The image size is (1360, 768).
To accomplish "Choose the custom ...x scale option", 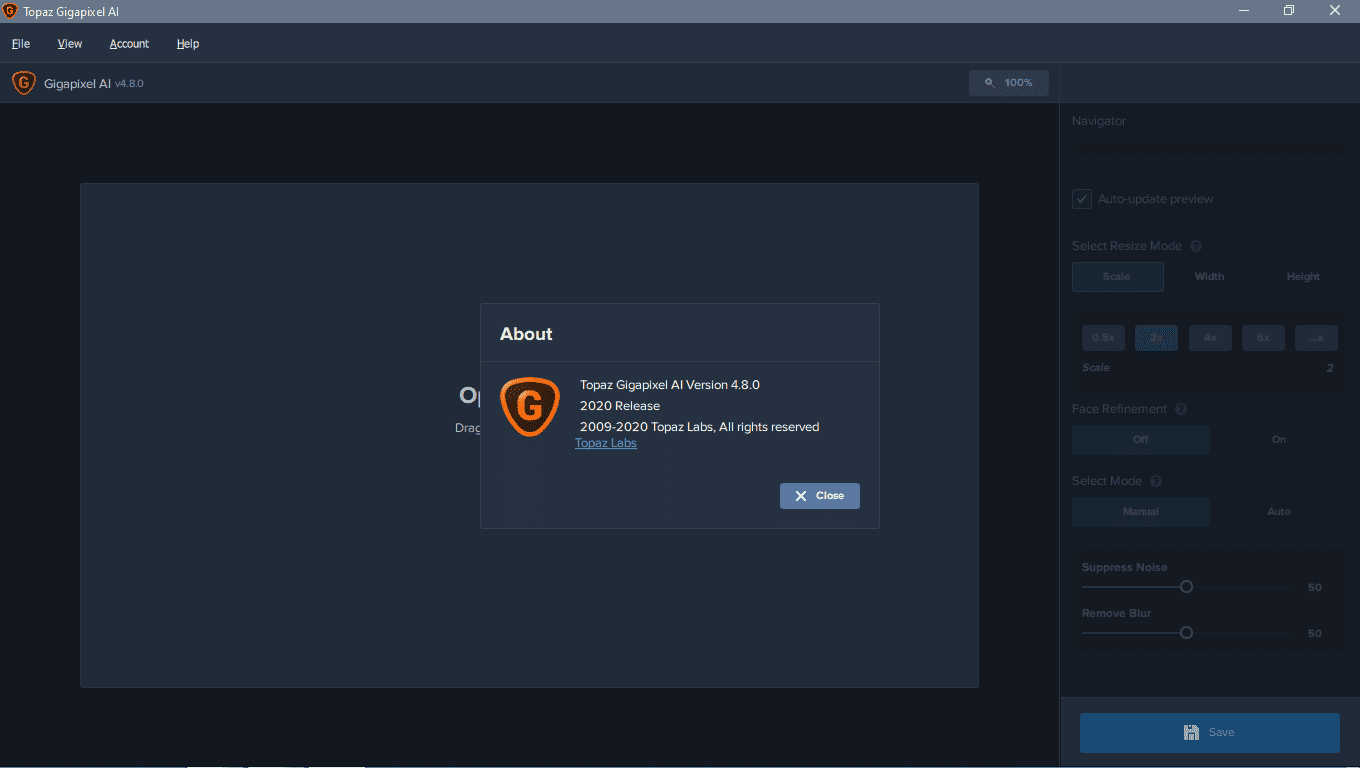I will pos(1316,338).
